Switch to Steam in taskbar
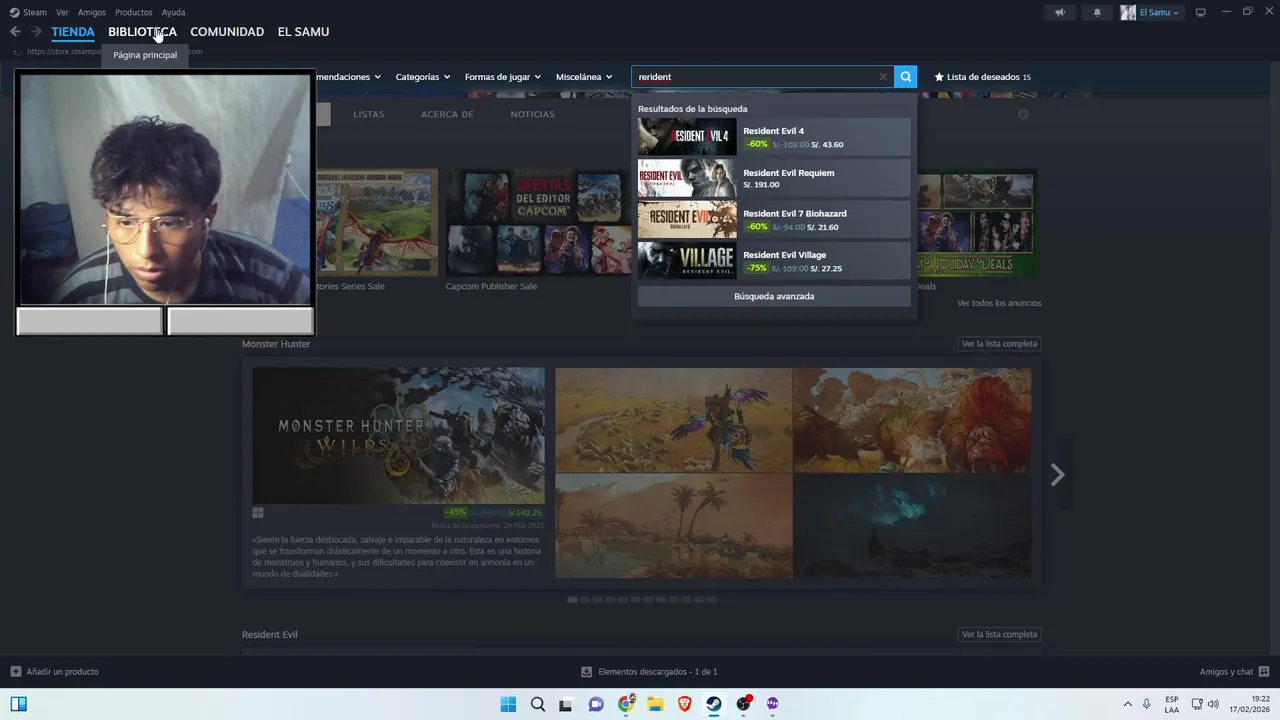The height and width of the screenshot is (720, 1280). (x=714, y=704)
